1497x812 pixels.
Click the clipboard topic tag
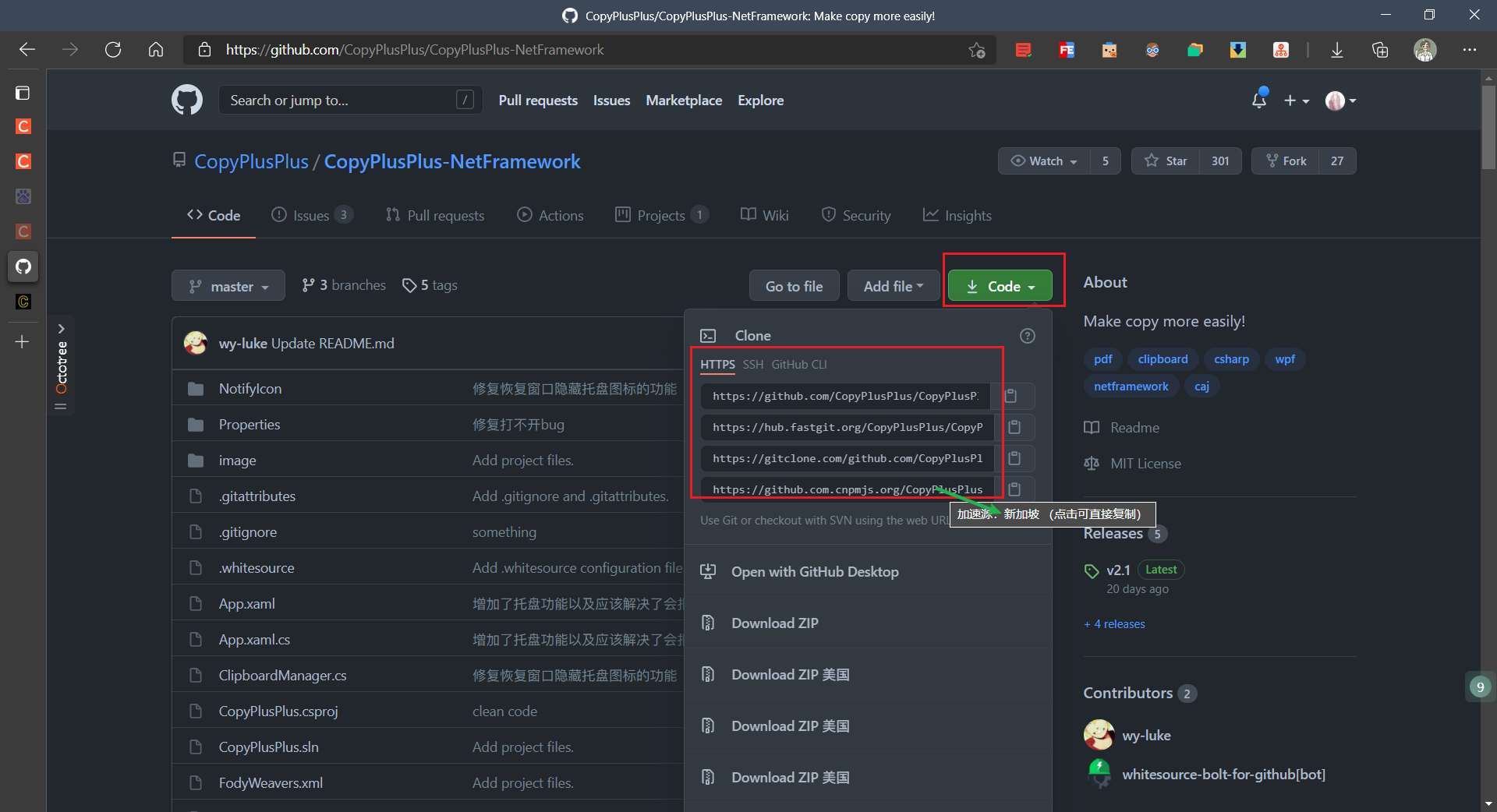click(x=1163, y=359)
